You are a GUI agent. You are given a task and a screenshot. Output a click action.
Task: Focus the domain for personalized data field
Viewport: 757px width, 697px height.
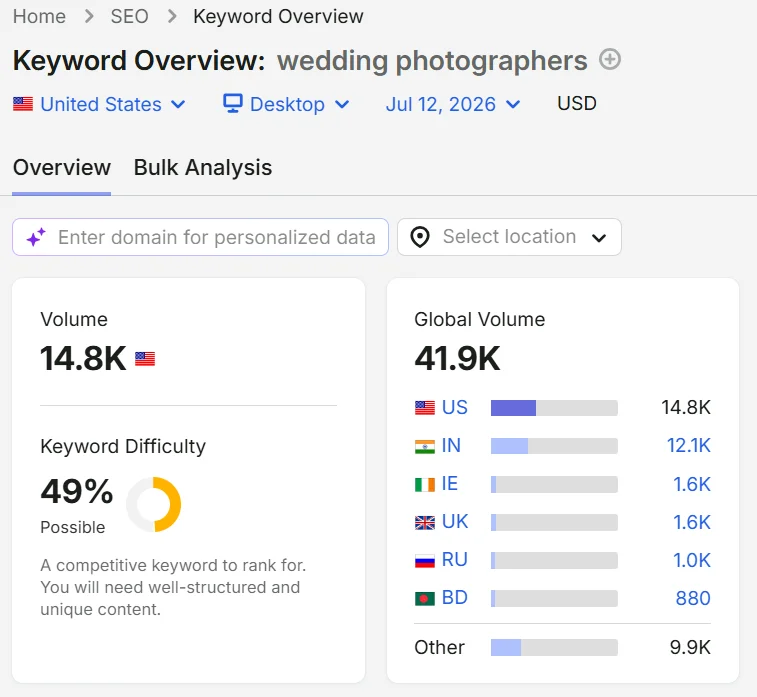click(x=200, y=237)
